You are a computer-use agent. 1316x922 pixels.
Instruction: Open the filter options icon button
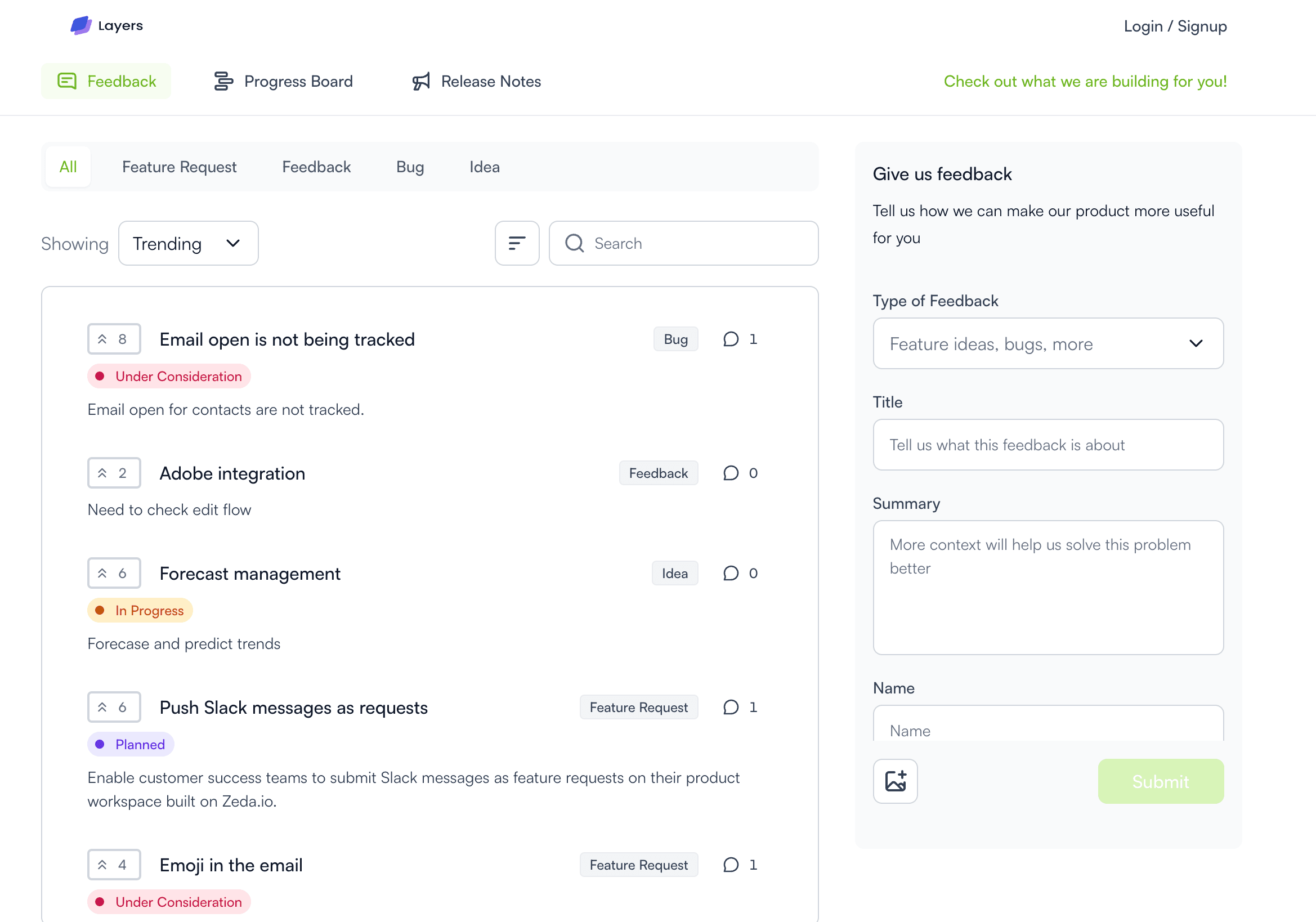517,243
